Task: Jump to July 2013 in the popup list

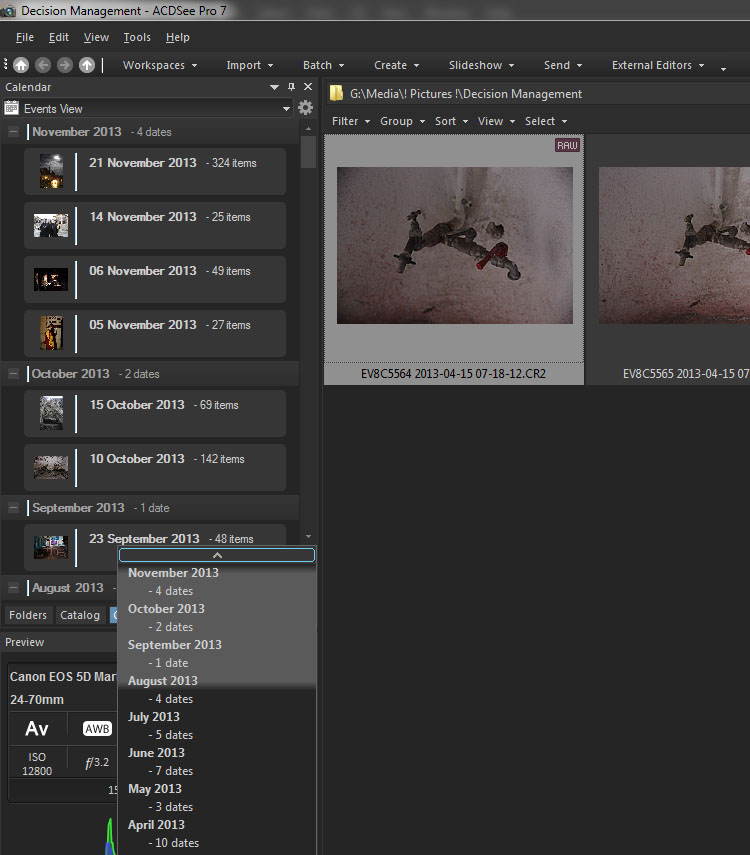Action: (154, 717)
